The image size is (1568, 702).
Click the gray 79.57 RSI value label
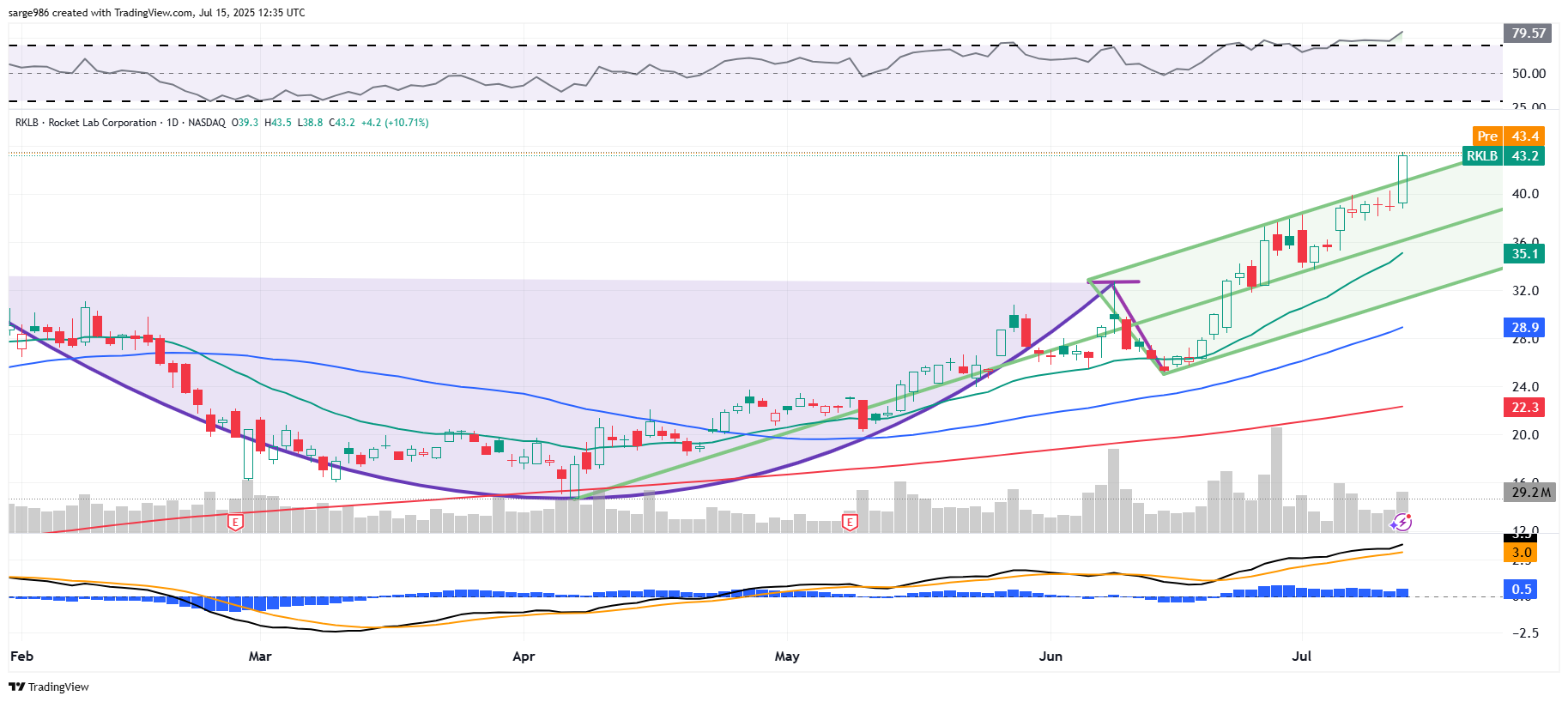tap(1528, 33)
